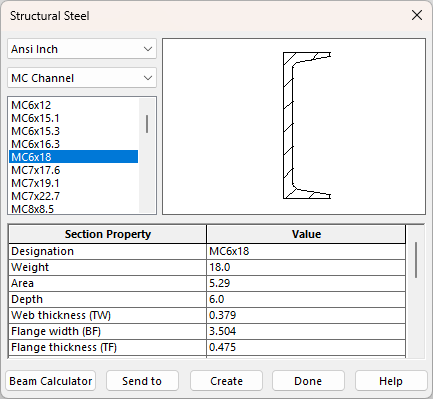Select the highlighted MC6x18 list entry

point(73,157)
